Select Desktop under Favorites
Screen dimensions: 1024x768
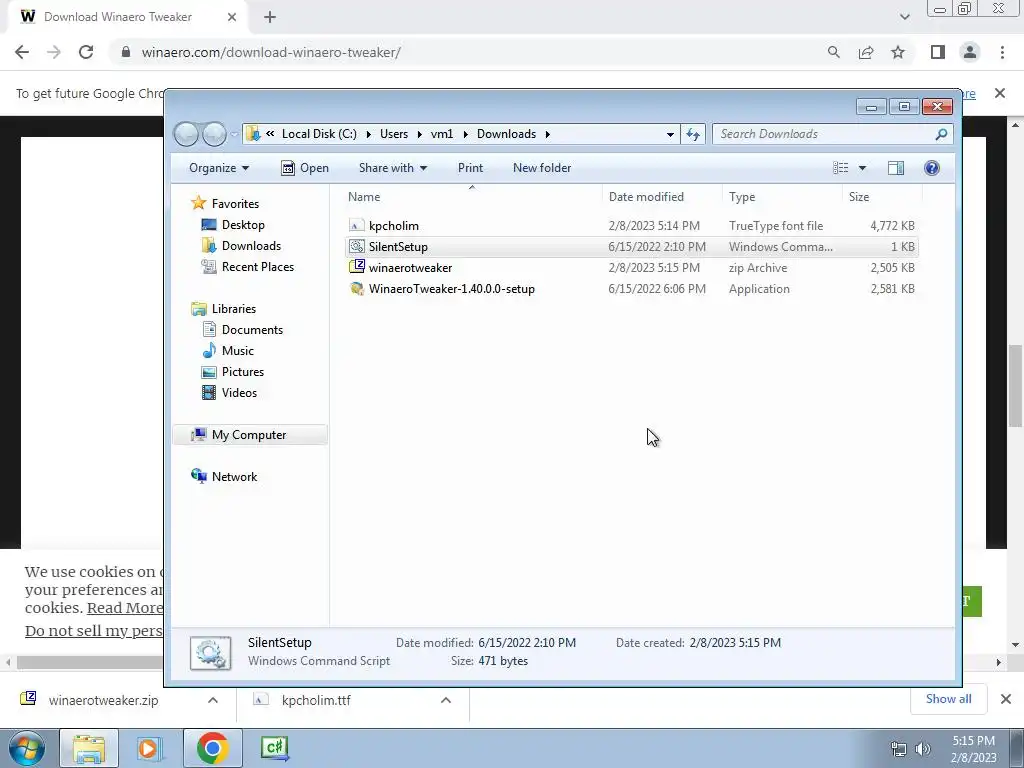(x=243, y=225)
